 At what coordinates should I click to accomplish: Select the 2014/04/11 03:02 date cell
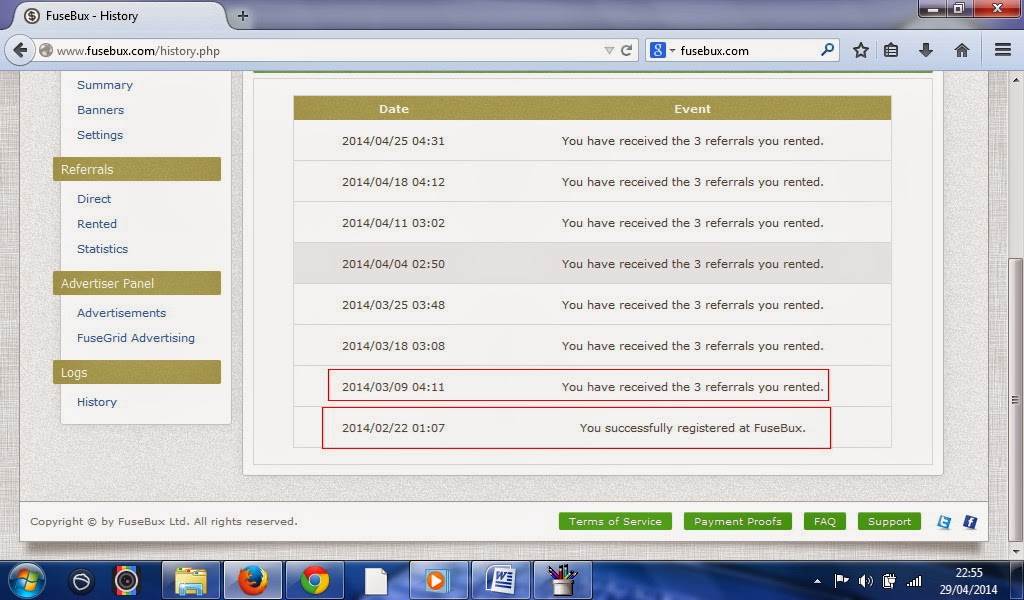pos(393,223)
